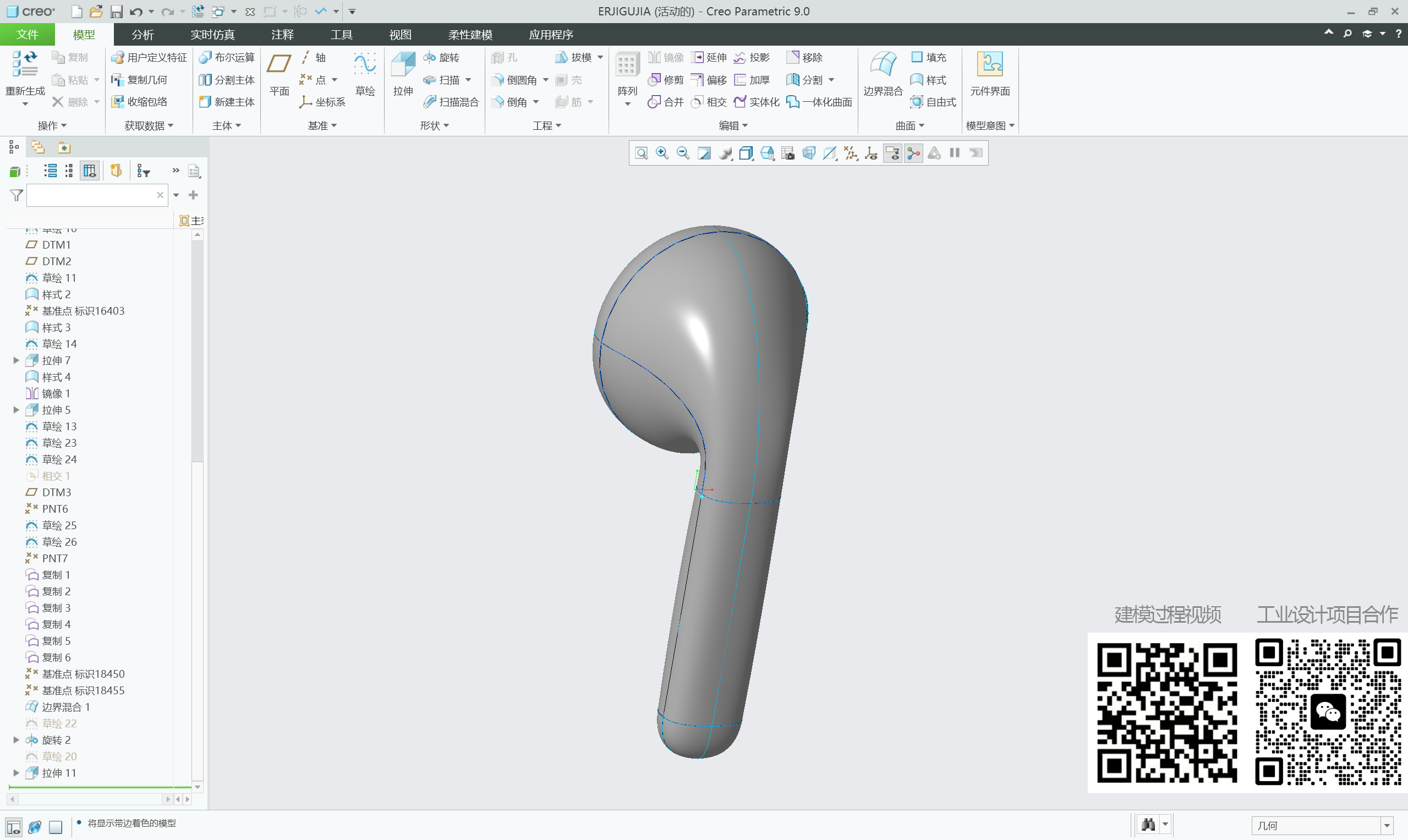Select the 自由式 (Freestyle) surface tool
Viewport: 1408px width, 840px height.
click(x=933, y=102)
